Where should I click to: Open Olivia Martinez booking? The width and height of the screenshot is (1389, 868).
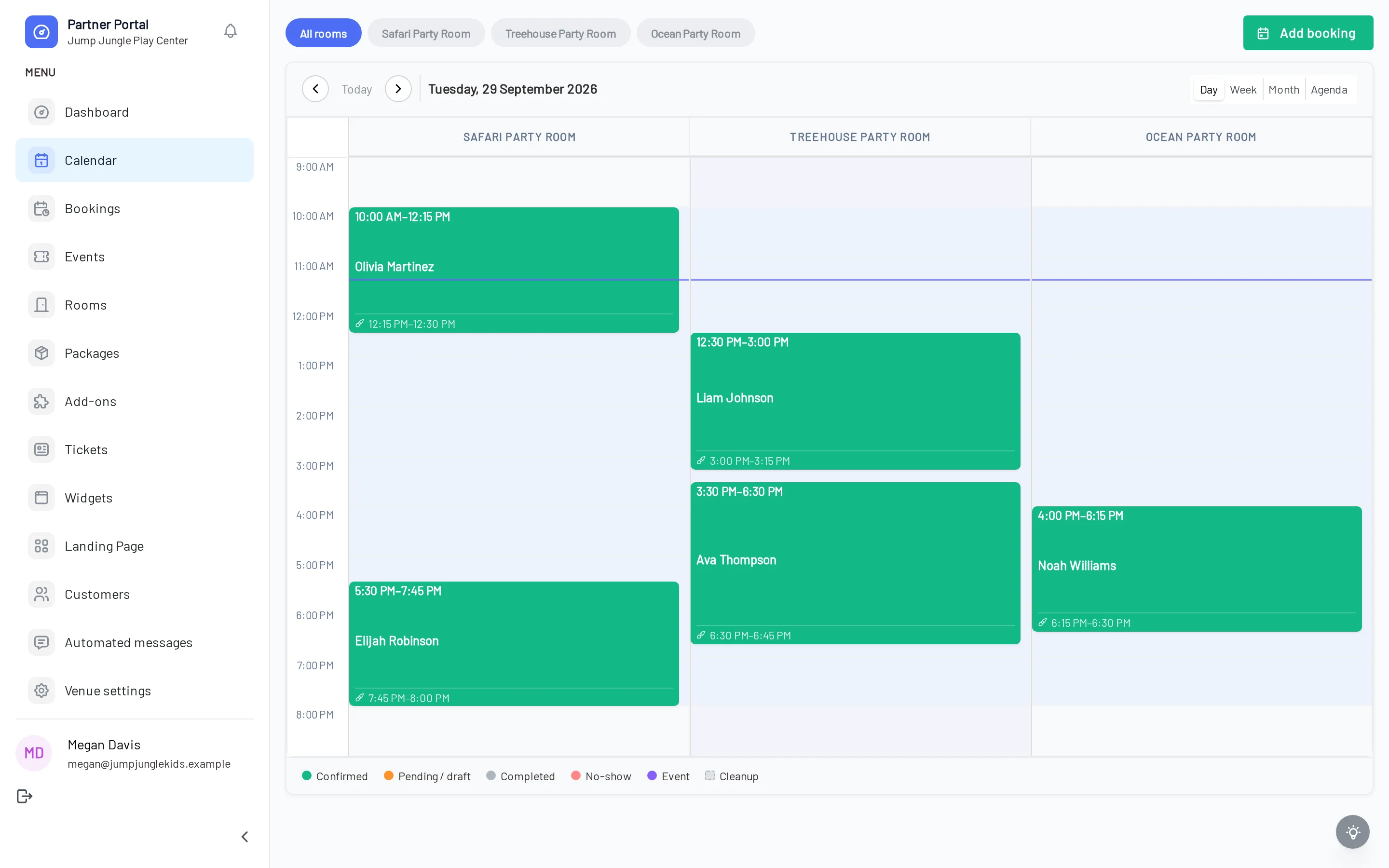pos(514,270)
